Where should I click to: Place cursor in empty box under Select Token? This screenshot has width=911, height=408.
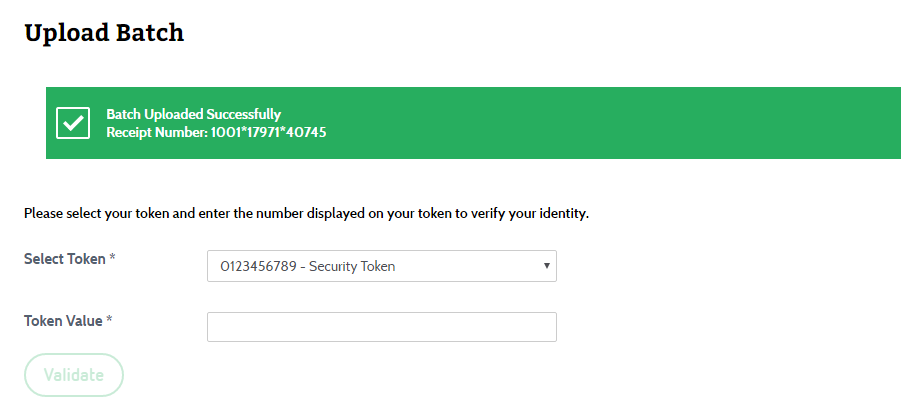point(382,327)
